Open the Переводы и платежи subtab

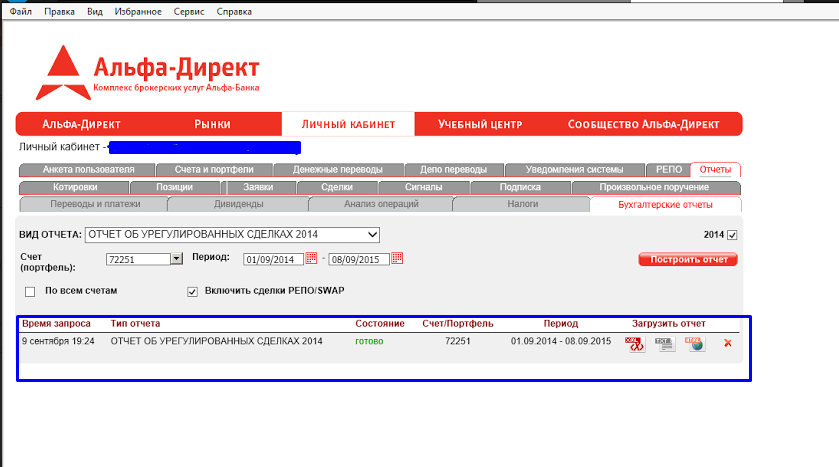tap(95, 204)
